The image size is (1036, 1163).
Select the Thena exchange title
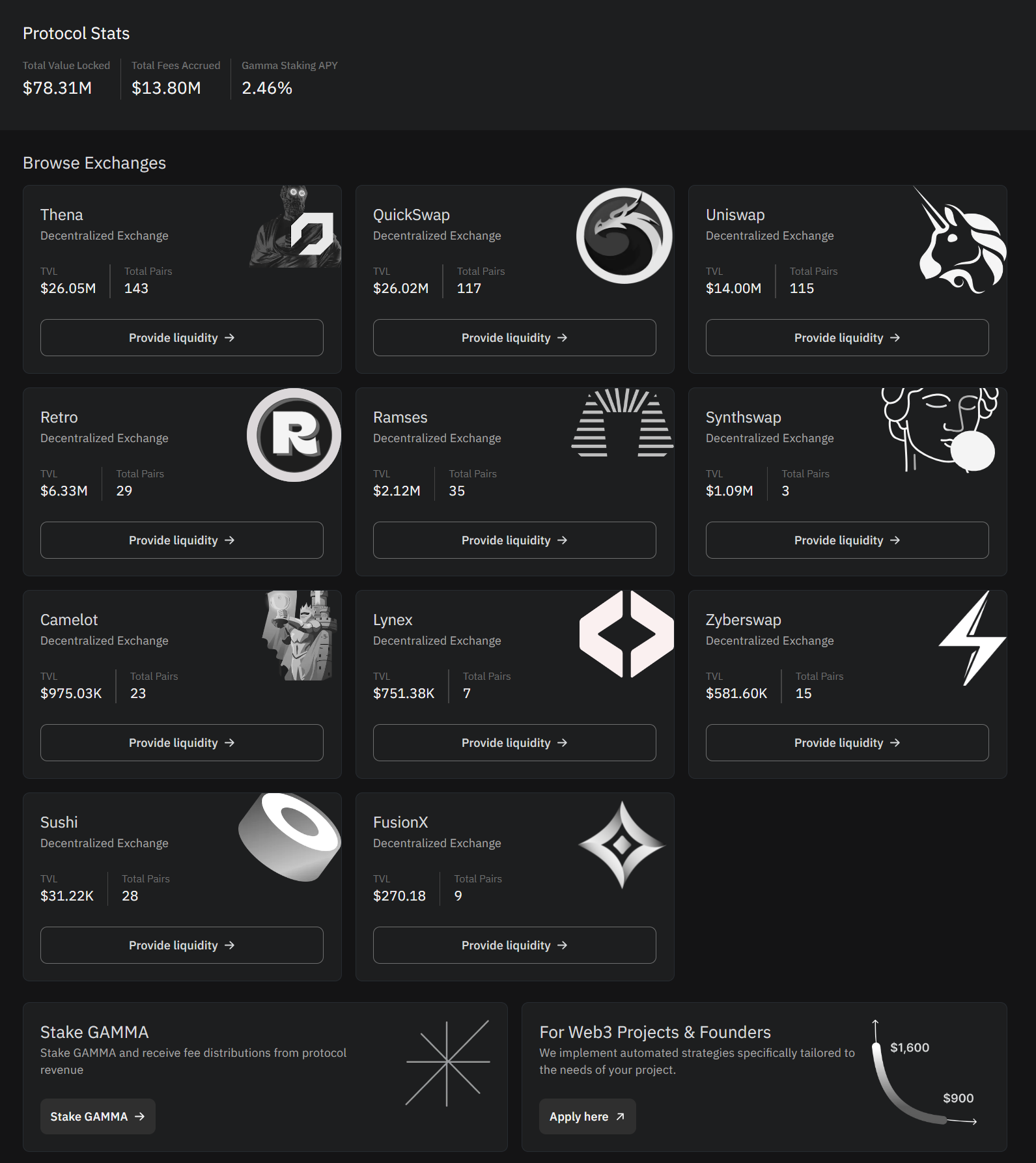(x=62, y=215)
